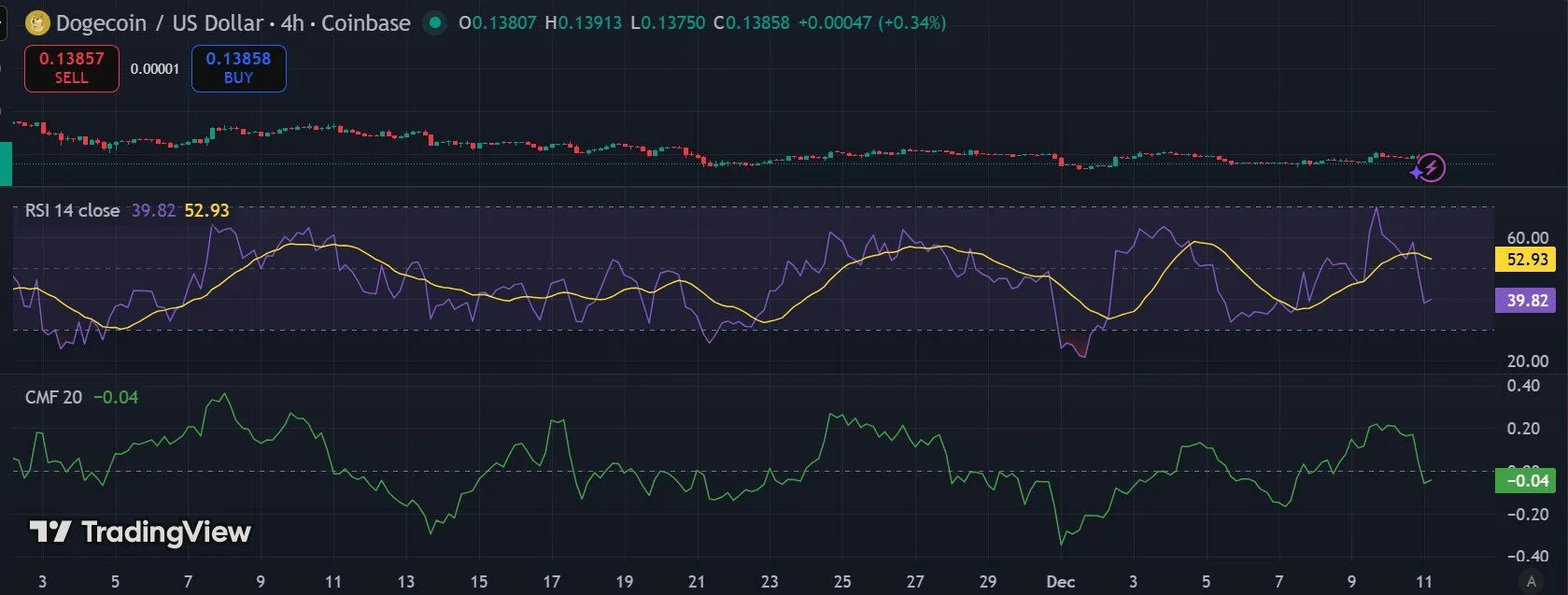Click the yellow 52.93 RSI axis label
Screen dimensions: 1568x595
[x=1527, y=260]
